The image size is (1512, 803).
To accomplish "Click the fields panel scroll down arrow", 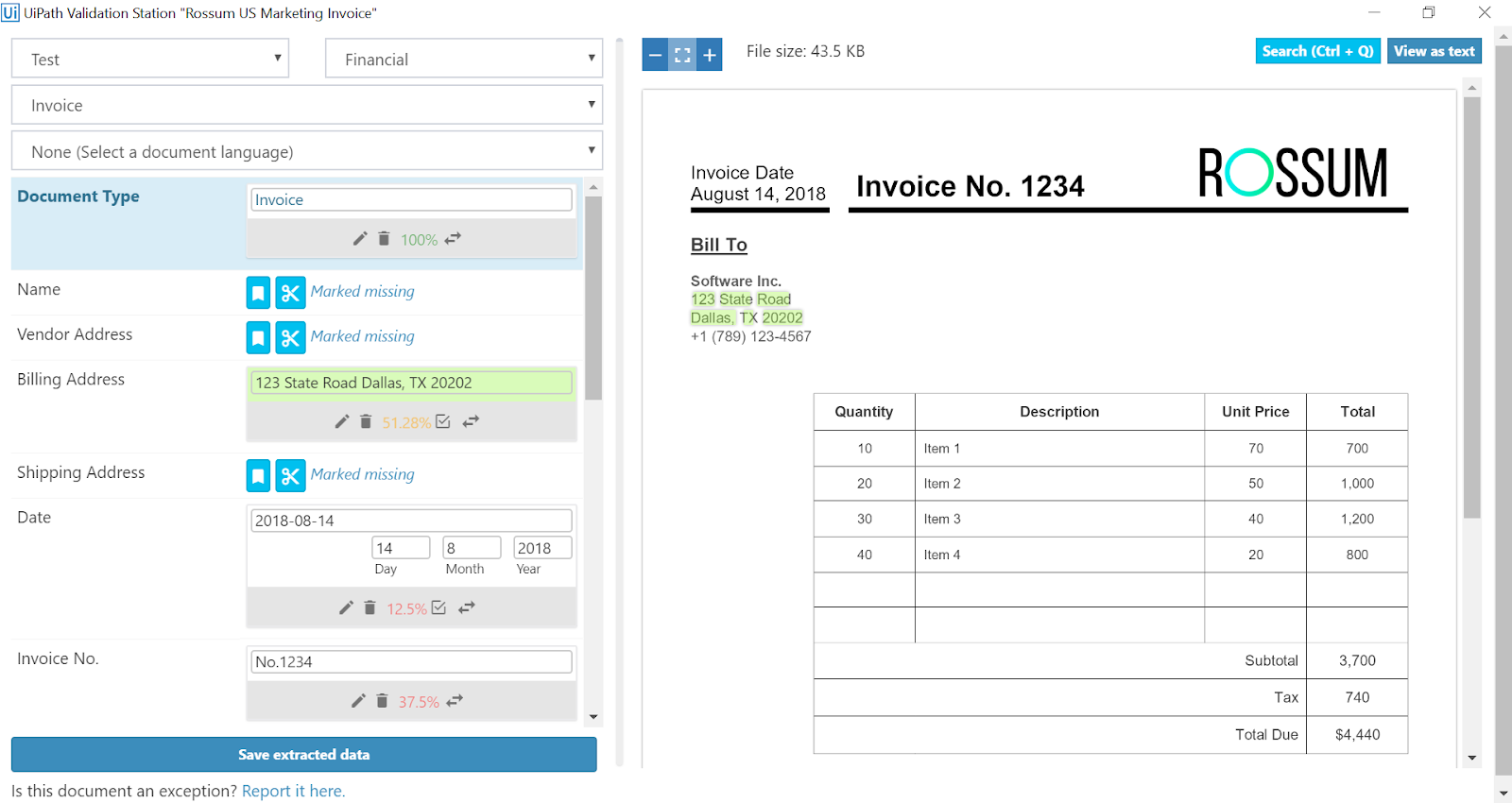I will tap(593, 717).
